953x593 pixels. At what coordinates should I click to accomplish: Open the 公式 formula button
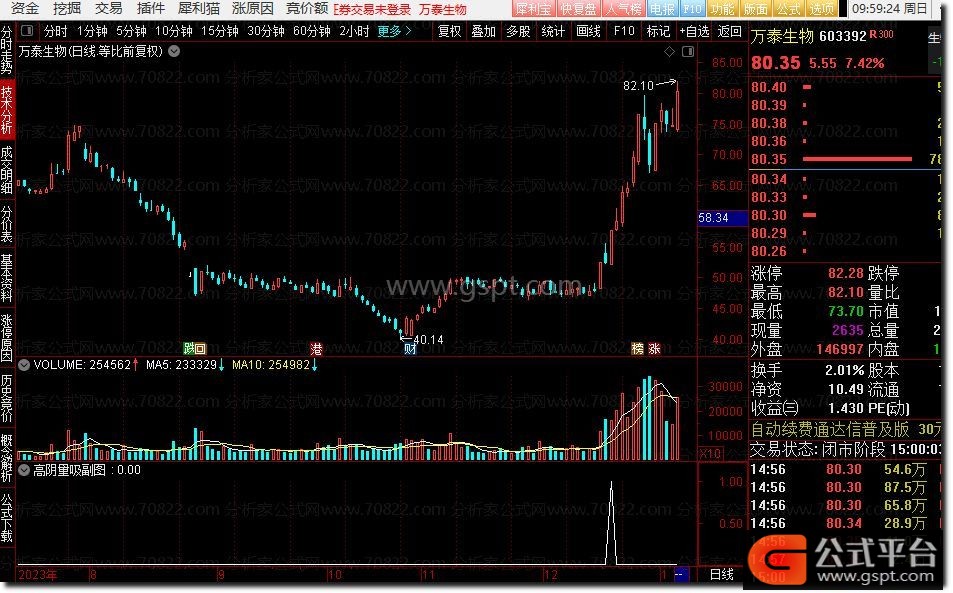[x=788, y=9]
